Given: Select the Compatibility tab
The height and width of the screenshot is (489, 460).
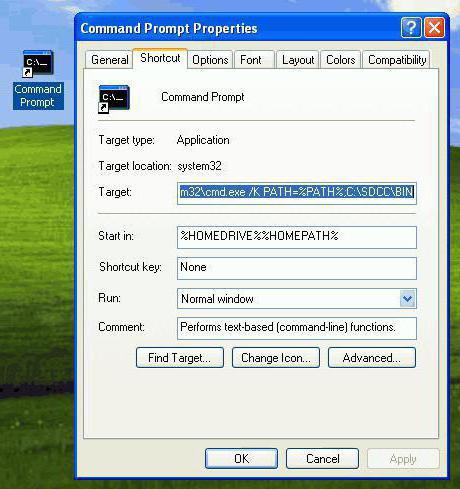Looking at the screenshot, I should click(396, 60).
